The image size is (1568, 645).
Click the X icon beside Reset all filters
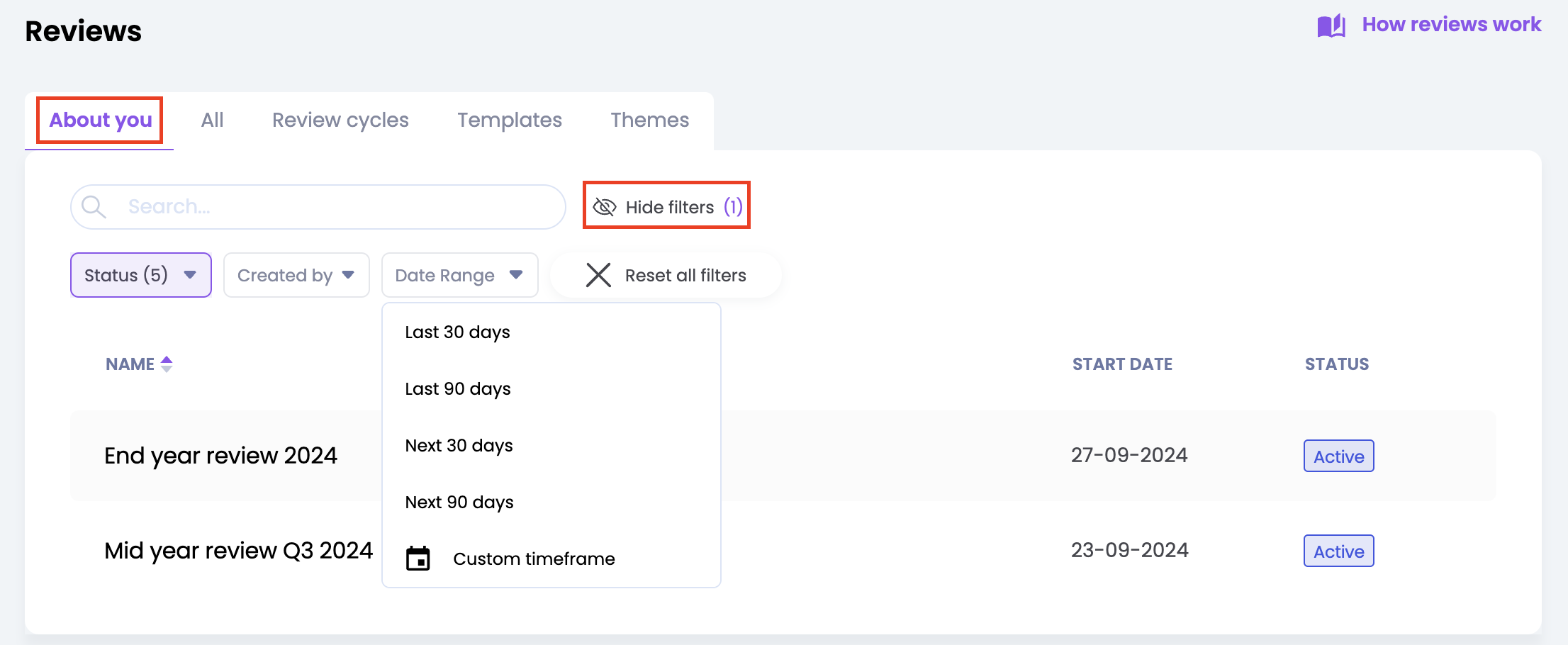click(x=598, y=275)
